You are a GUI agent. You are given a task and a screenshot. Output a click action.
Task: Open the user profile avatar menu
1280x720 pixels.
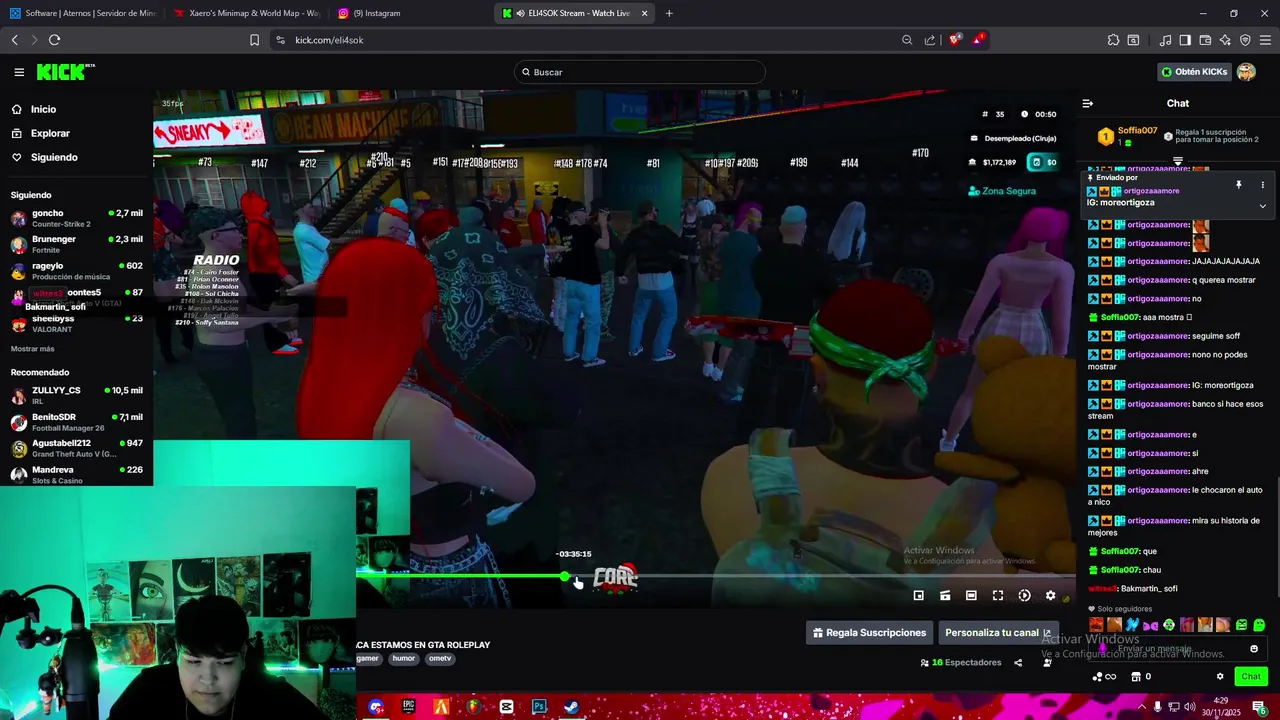[1246, 72]
